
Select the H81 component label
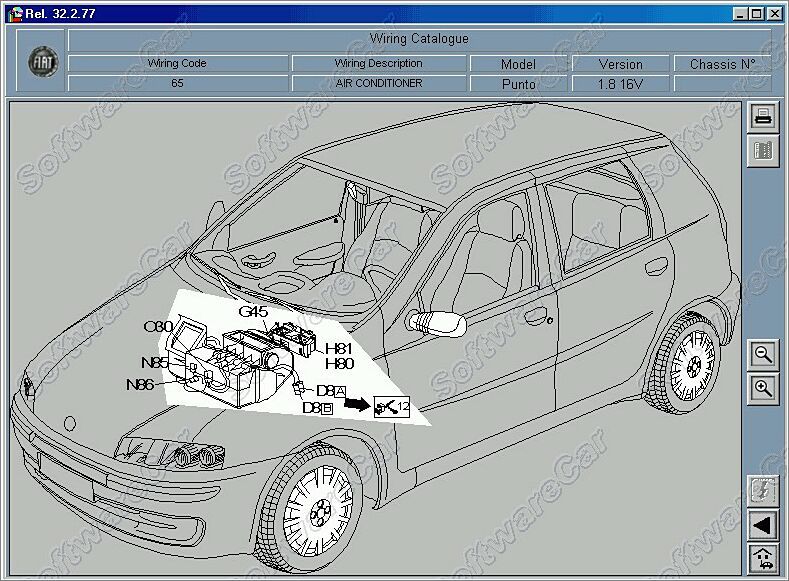tap(339, 349)
